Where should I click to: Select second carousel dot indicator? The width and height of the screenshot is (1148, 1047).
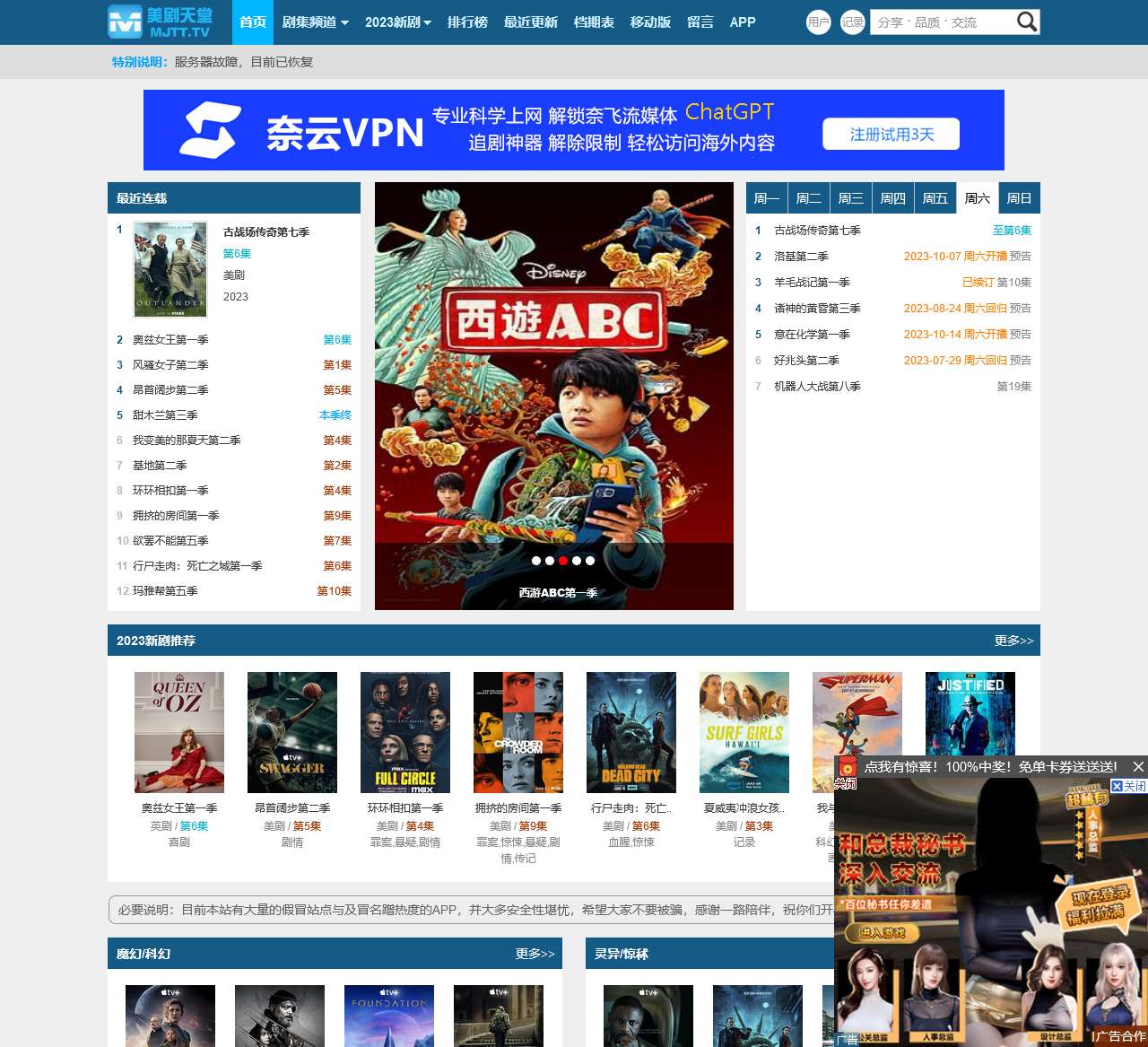point(550,561)
